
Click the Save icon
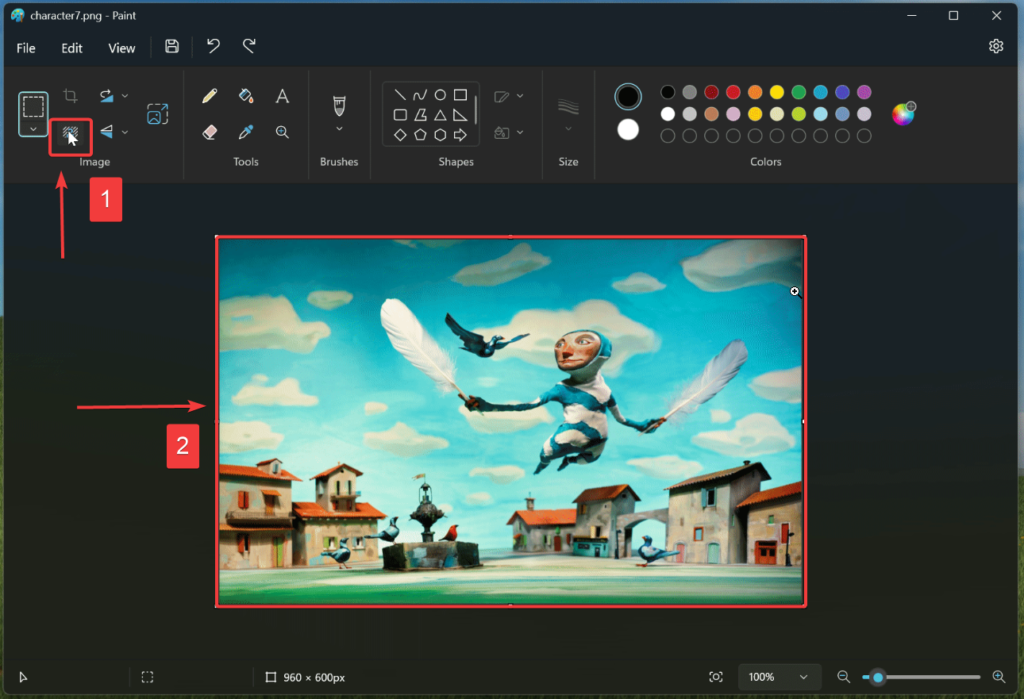coord(172,46)
